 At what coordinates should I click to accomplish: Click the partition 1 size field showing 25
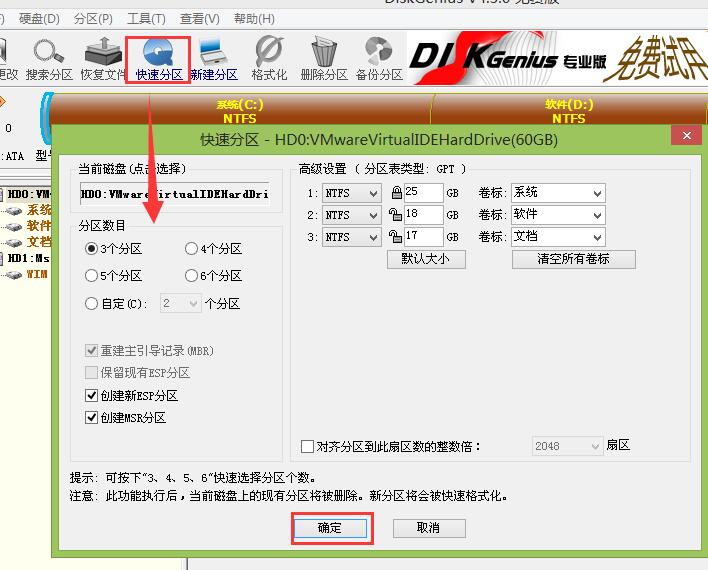[x=424, y=193]
